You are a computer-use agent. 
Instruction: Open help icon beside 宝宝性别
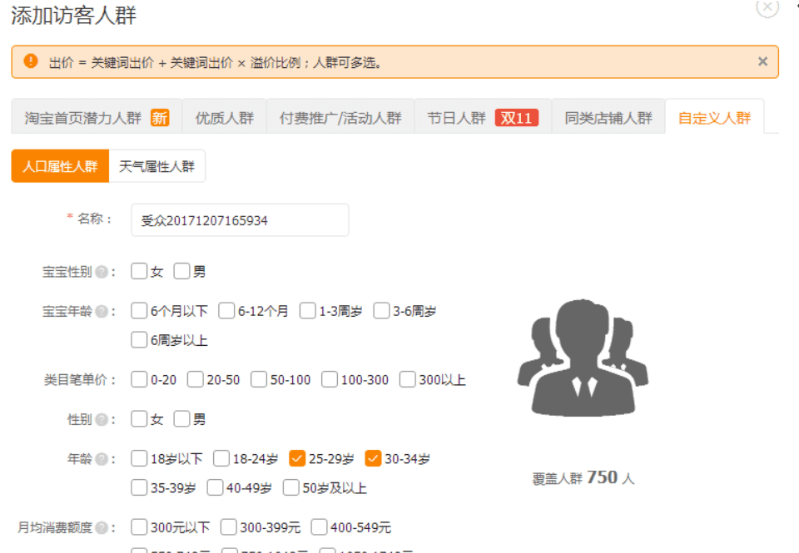[101, 272]
